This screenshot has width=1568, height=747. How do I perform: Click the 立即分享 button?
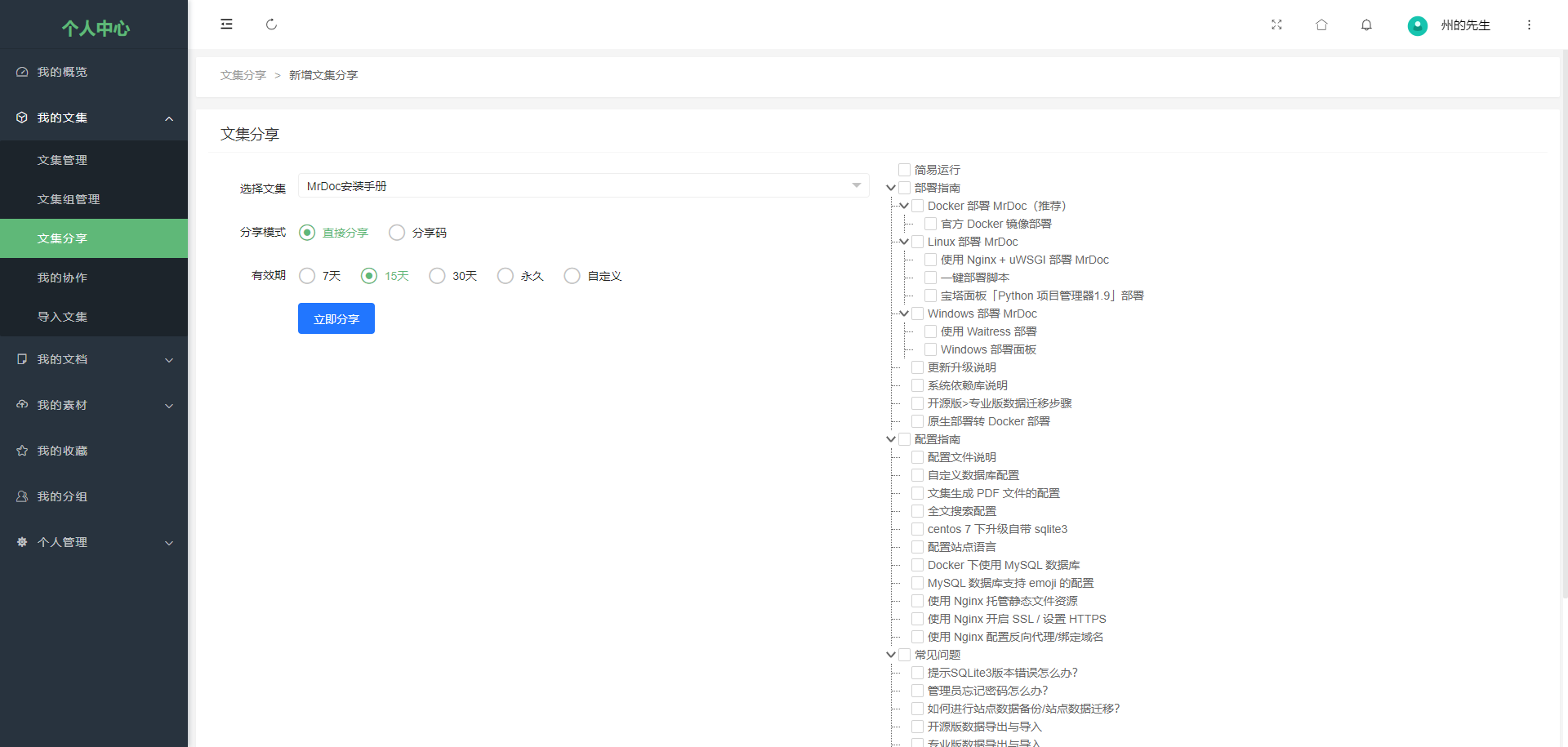point(336,318)
